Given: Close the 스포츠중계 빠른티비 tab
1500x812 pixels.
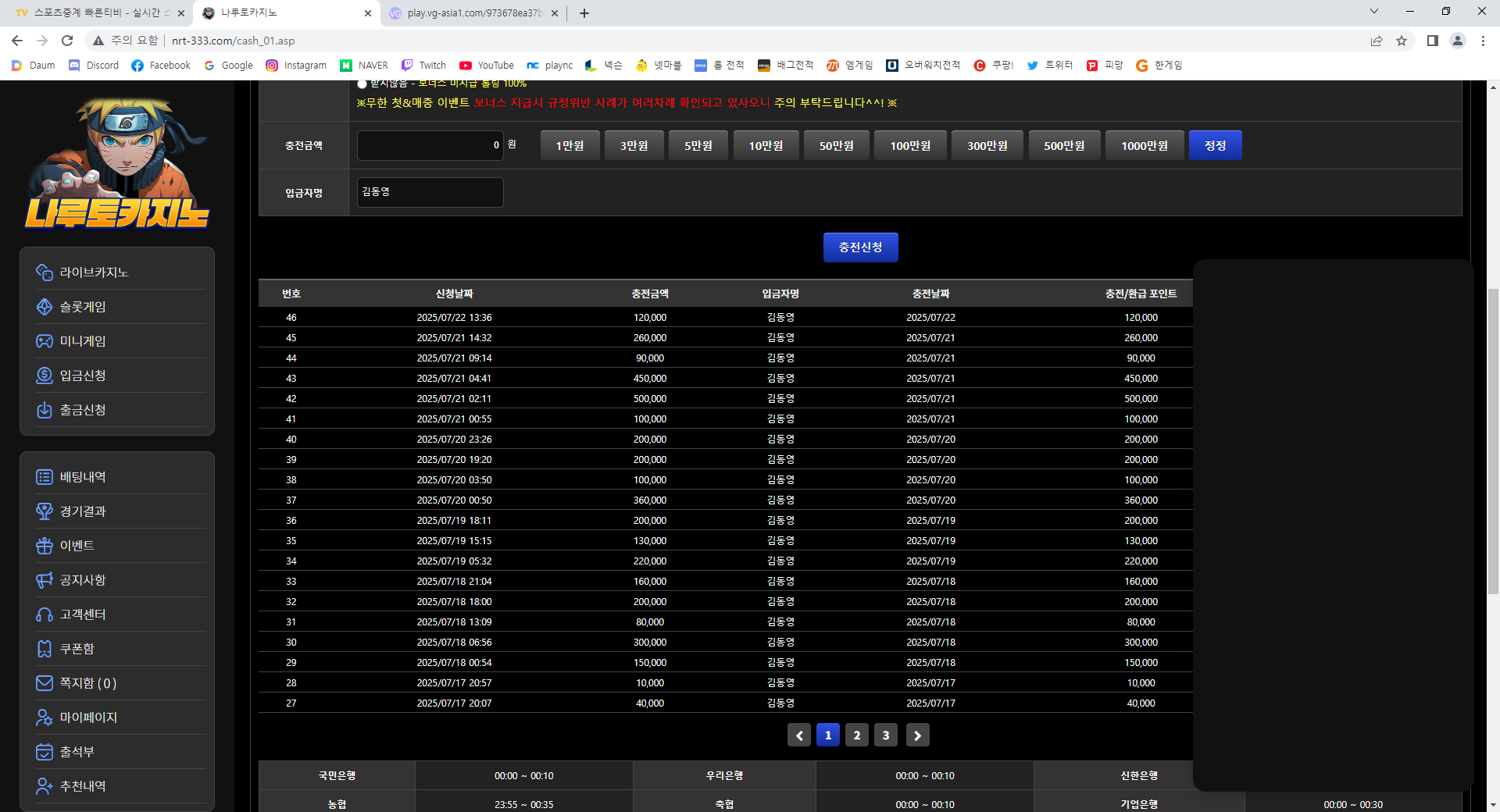Looking at the screenshot, I should coord(181,13).
